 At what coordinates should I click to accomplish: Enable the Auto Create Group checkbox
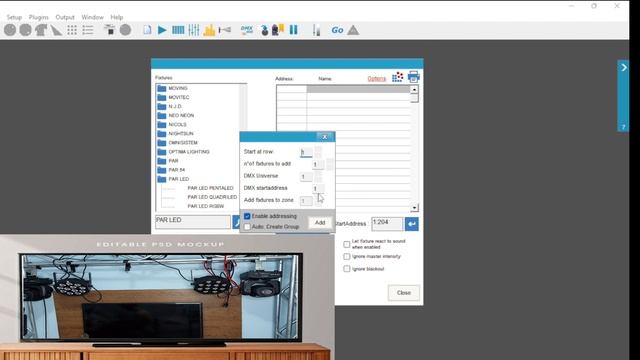tap(247, 227)
